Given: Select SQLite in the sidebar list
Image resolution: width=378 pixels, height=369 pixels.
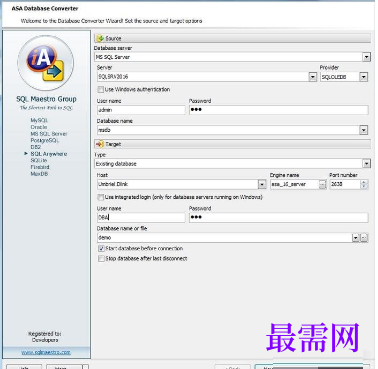Looking at the screenshot, I should point(39,160).
